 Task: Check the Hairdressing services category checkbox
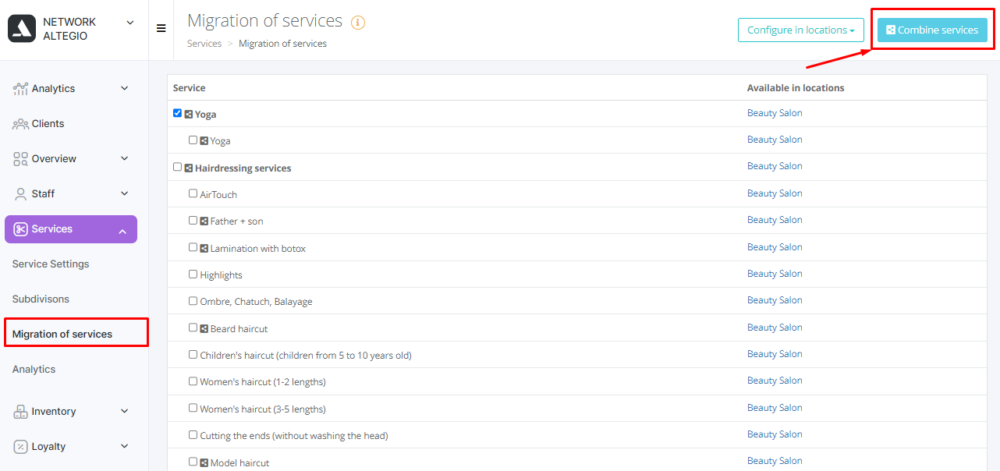click(177, 167)
